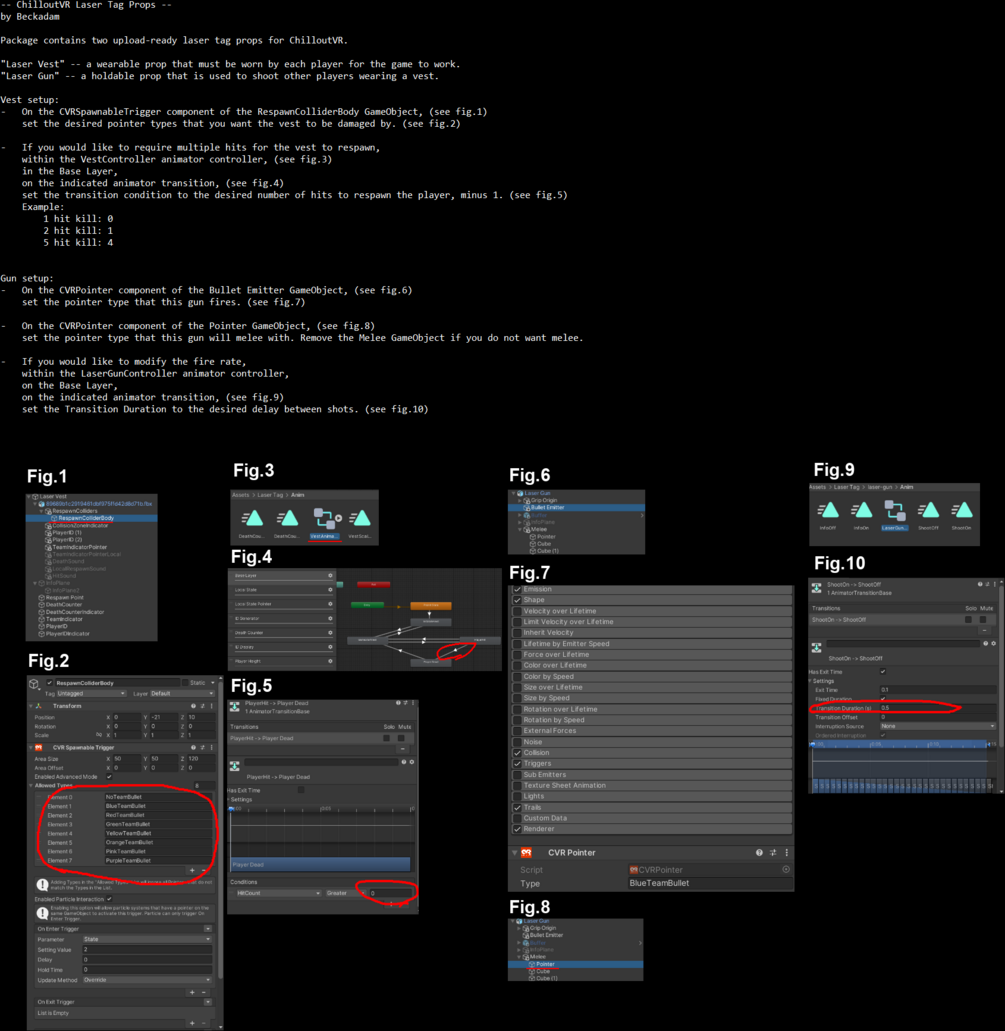The image size is (1005, 1031).
Task: Click the Transition Duration value field
Action: point(938,708)
